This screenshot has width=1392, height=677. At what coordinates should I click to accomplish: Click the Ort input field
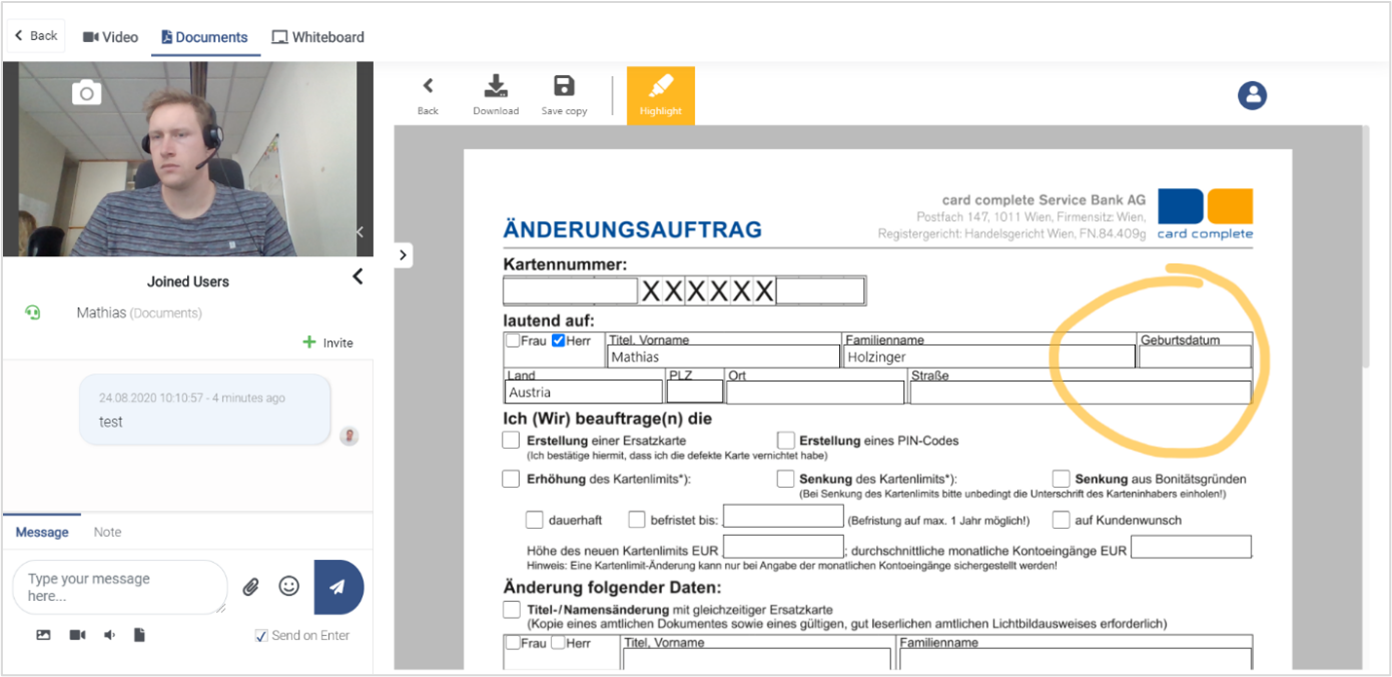[816, 392]
